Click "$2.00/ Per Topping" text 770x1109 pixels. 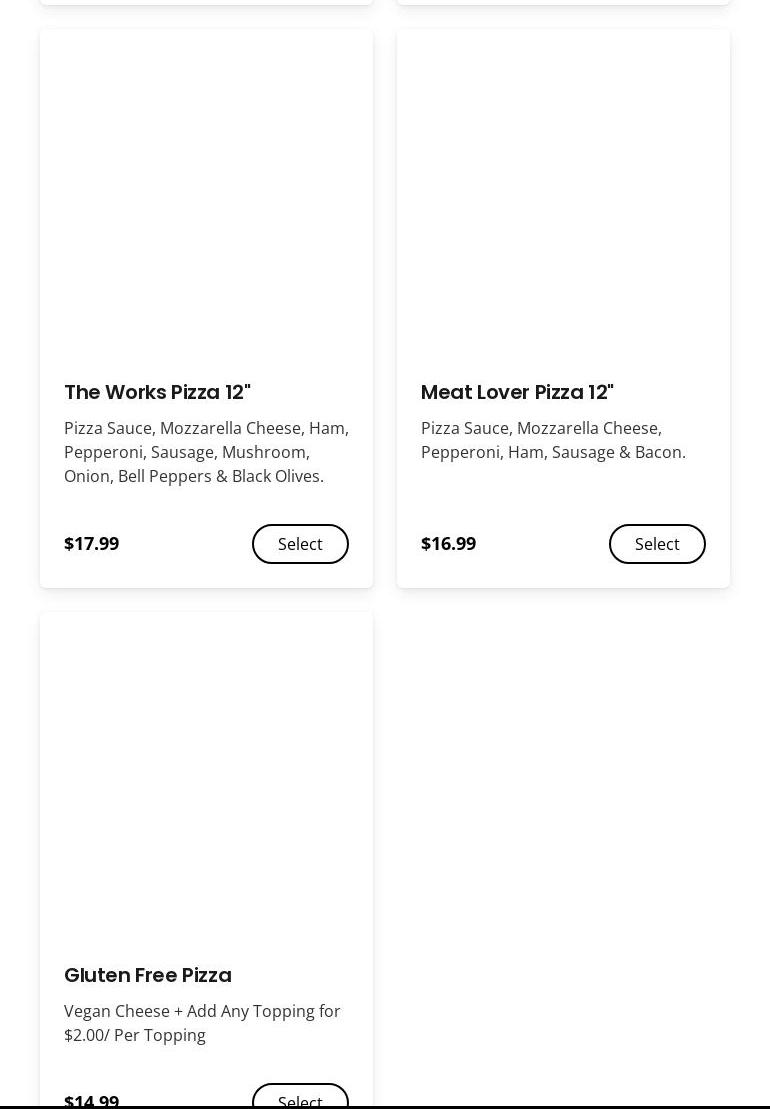point(135,1035)
